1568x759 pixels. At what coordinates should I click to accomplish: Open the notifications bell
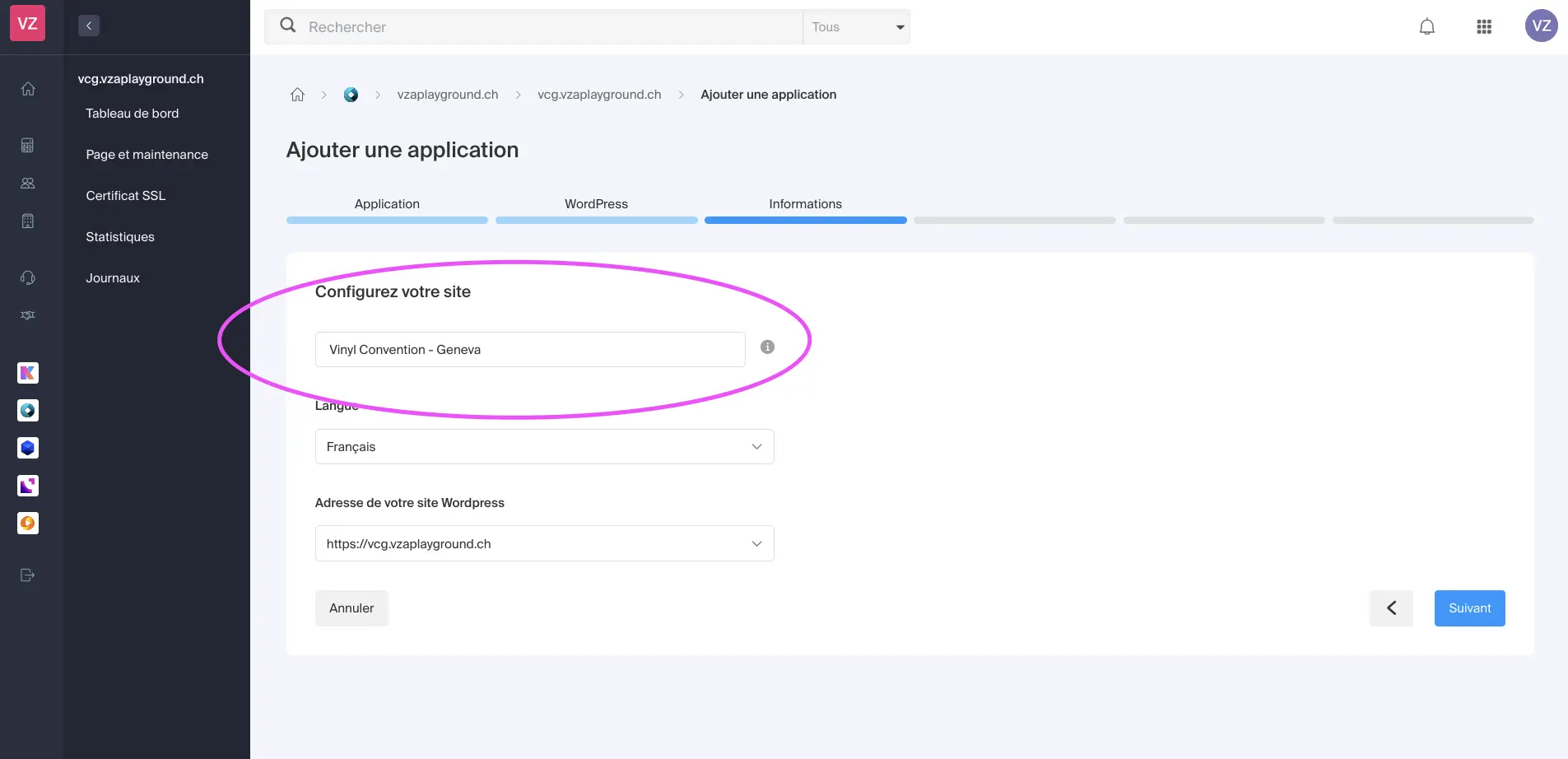coord(1426,26)
